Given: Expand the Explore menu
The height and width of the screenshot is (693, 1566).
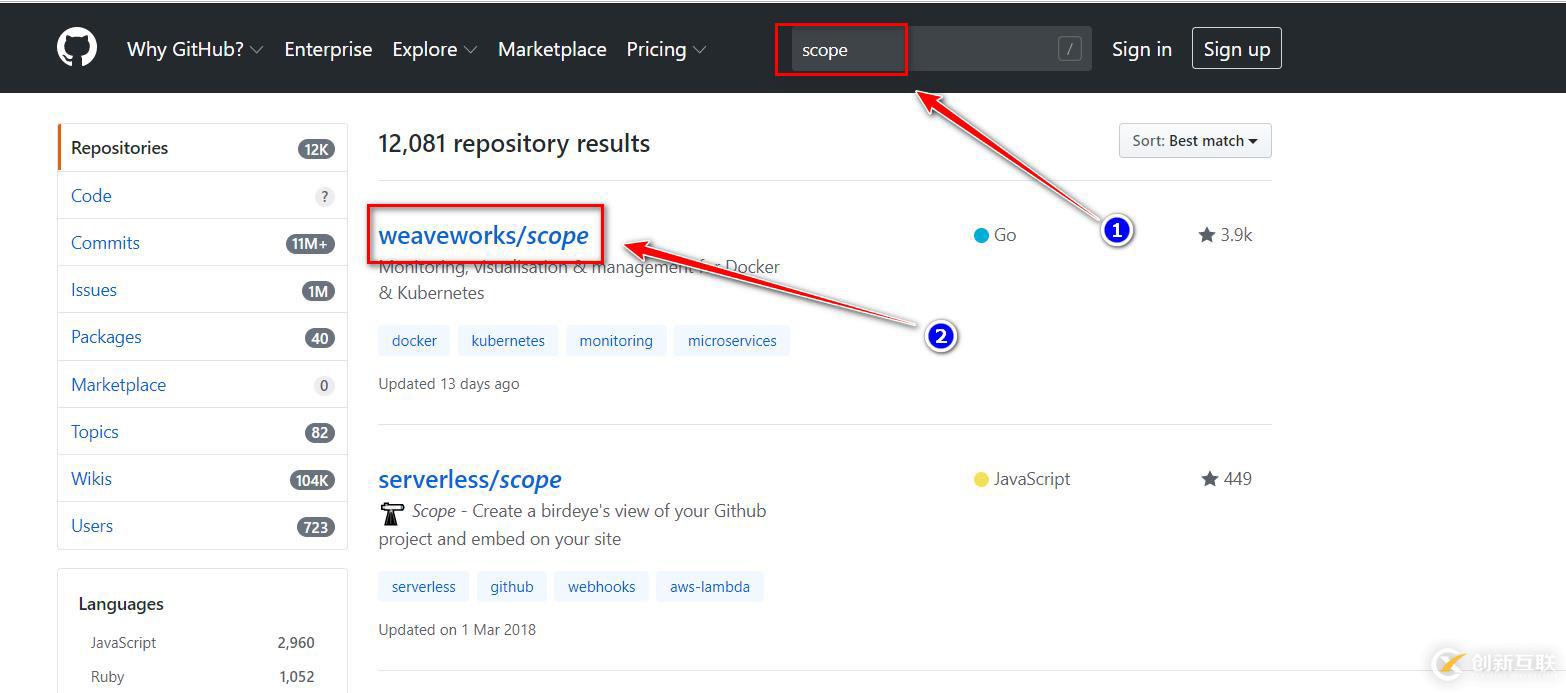Looking at the screenshot, I should click(434, 49).
